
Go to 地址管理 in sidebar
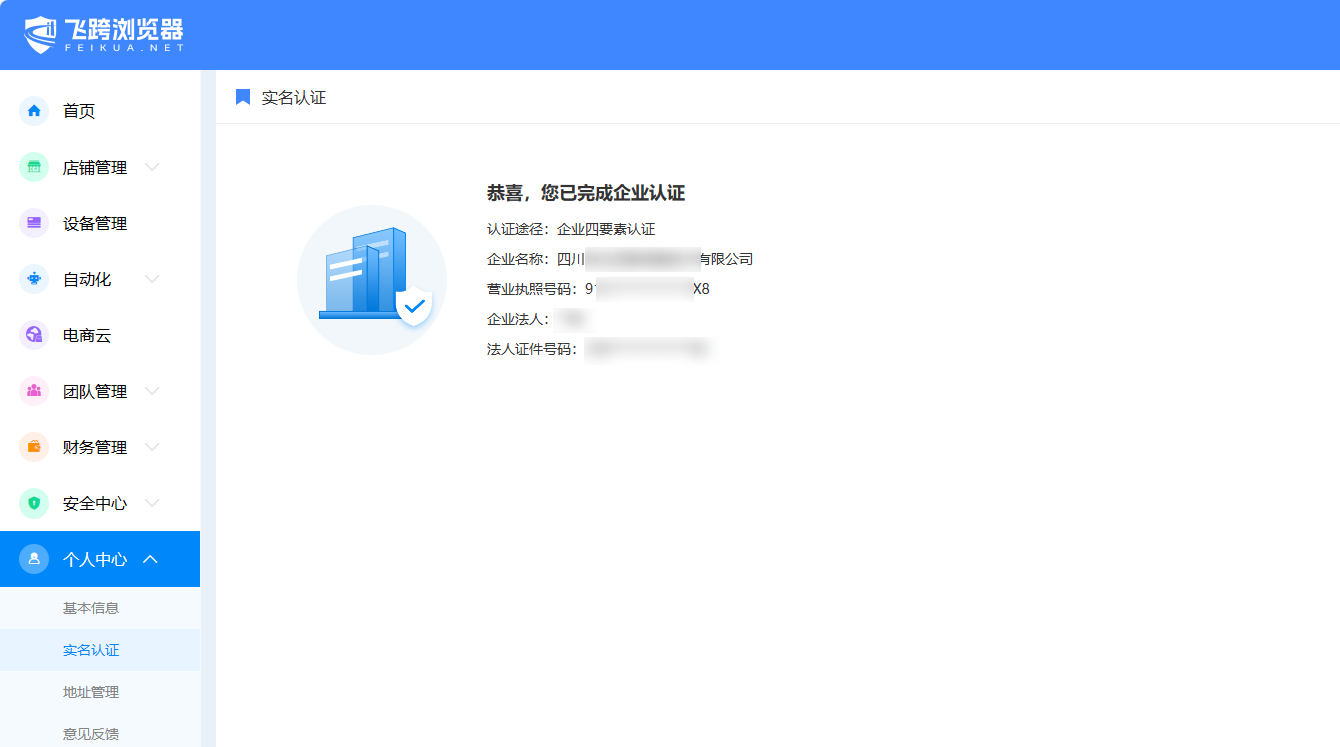pyautogui.click(x=91, y=692)
